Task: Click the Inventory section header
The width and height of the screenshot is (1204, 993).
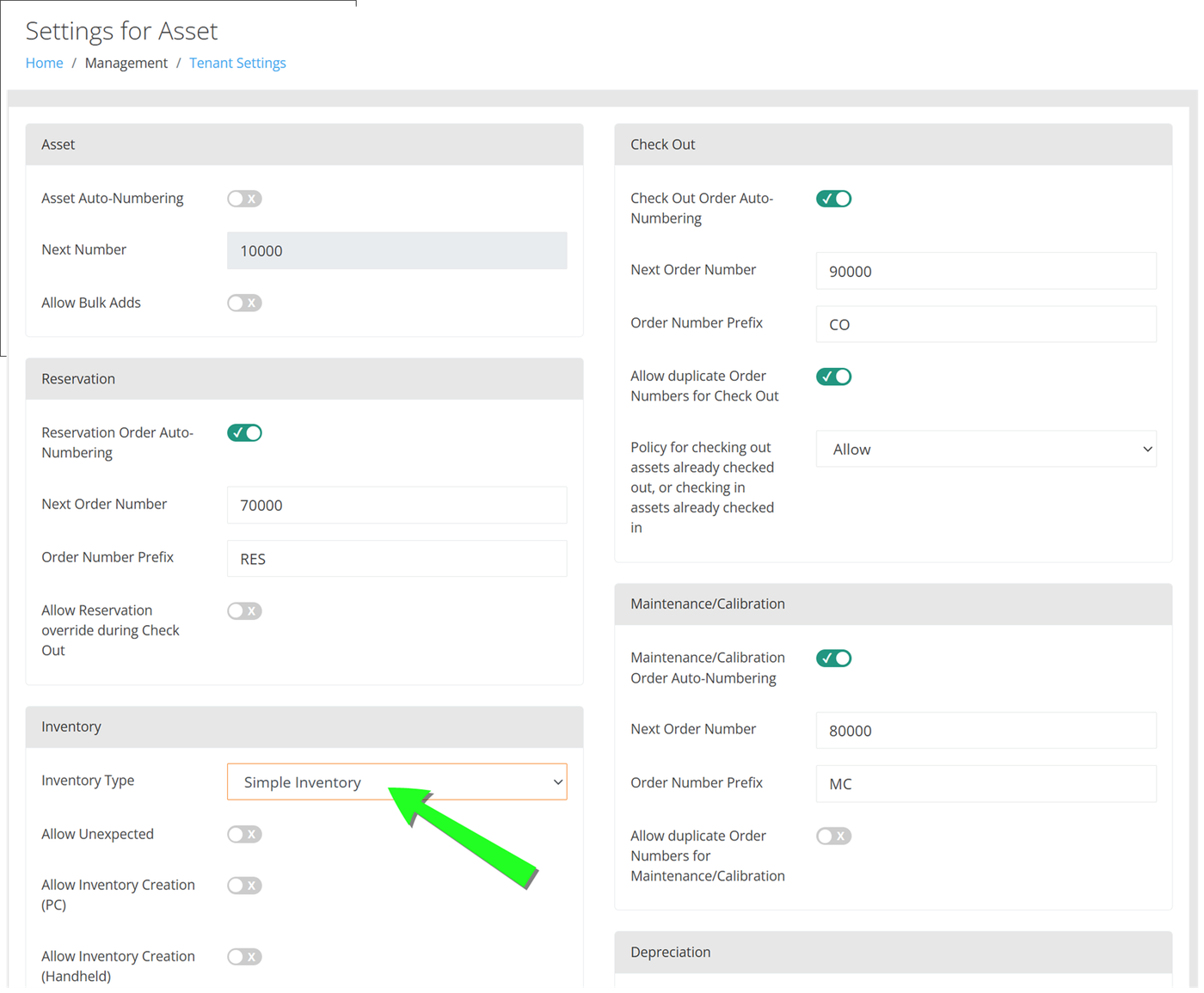Action: (x=304, y=726)
